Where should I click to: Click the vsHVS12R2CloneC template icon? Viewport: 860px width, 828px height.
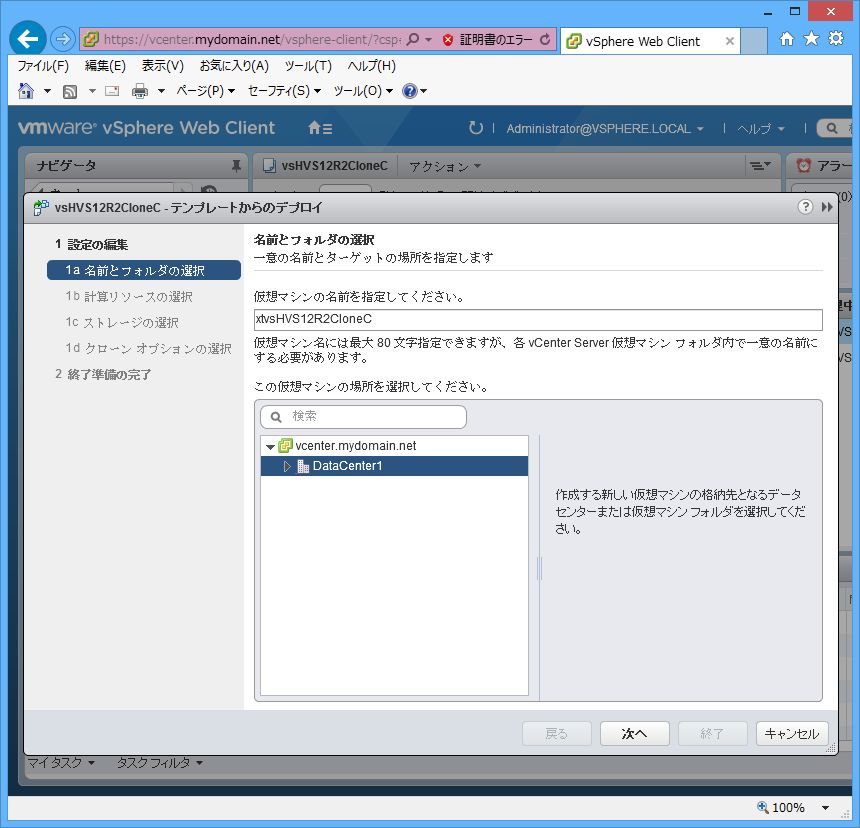pyautogui.click(x=269, y=166)
